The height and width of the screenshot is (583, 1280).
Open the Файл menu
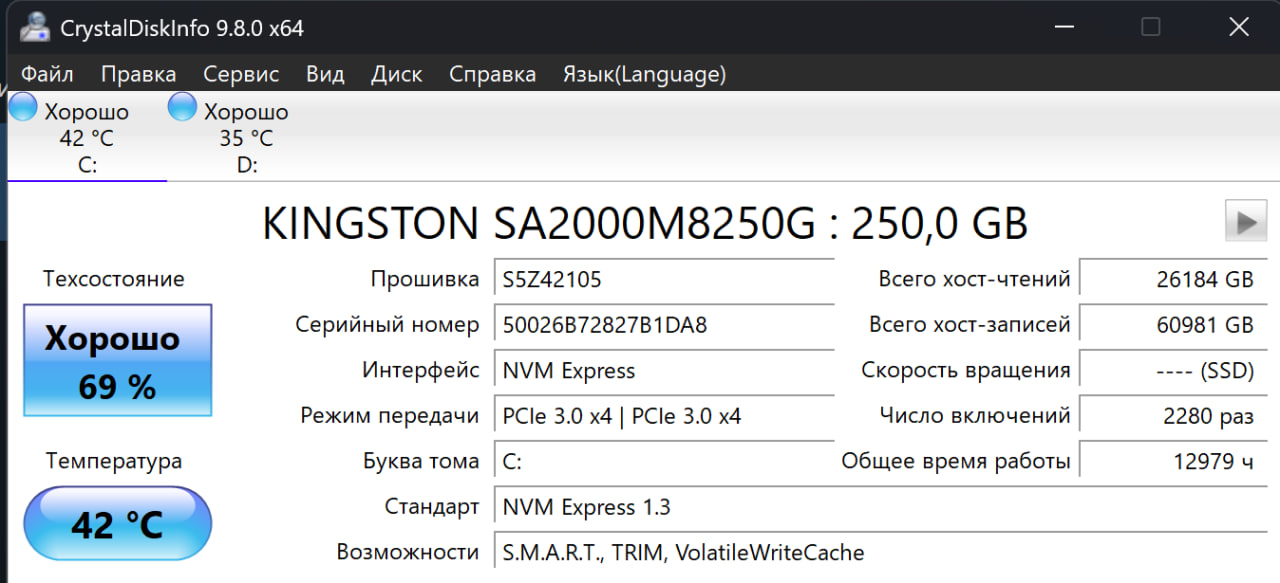click(x=47, y=74)
